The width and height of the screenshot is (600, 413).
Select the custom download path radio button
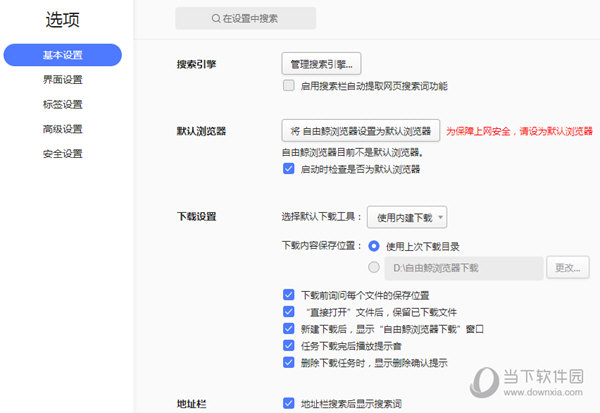click(374, 267)
